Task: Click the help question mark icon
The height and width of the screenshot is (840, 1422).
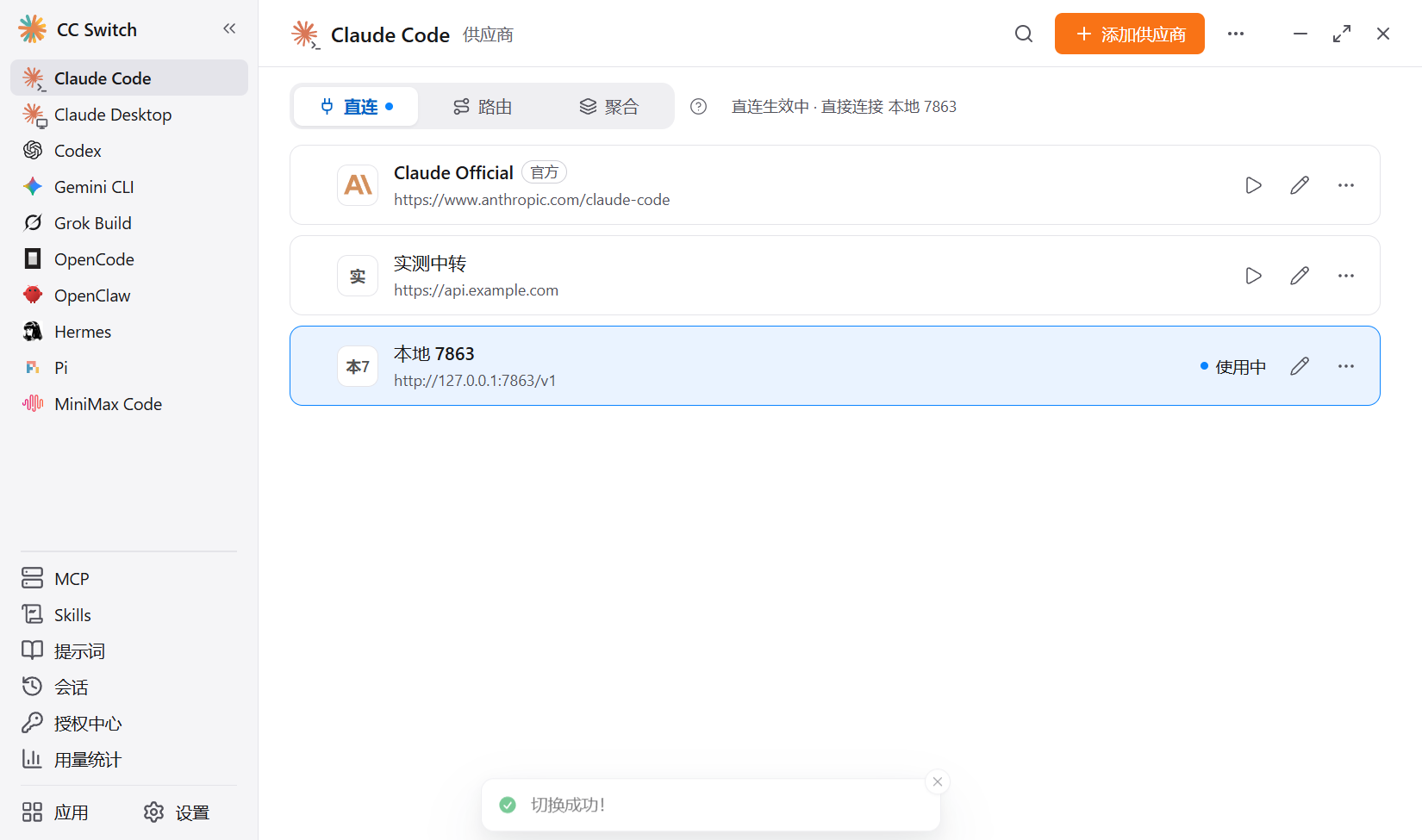Action: click(698, 107)
